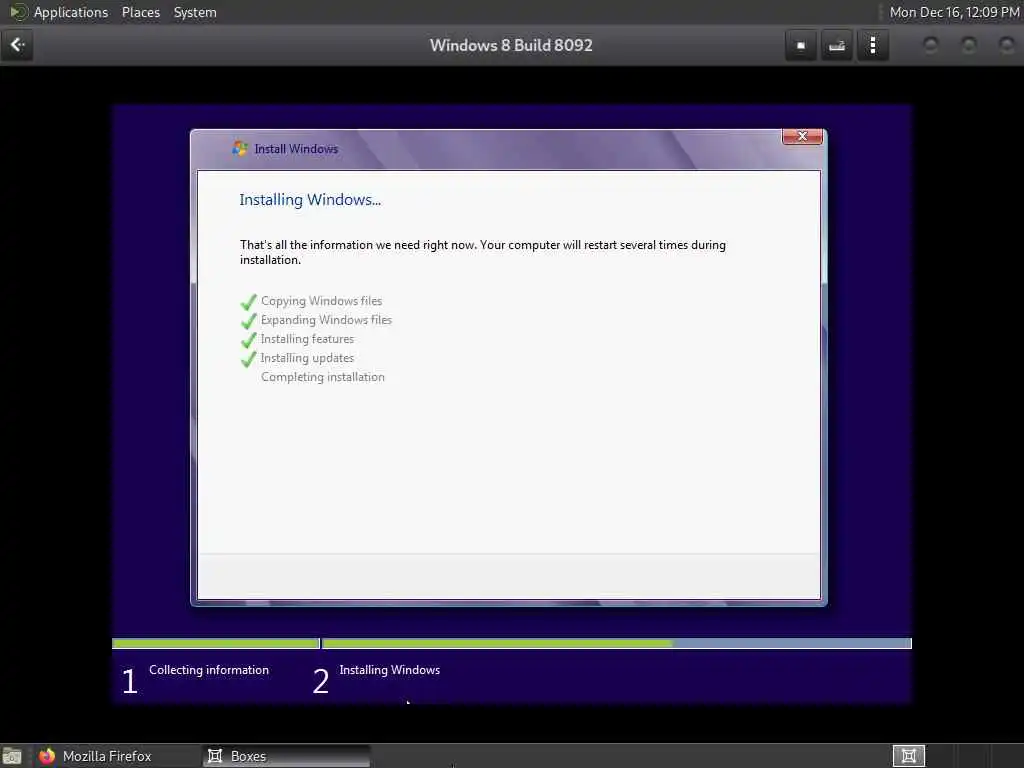Click the show desktop icon in bottom panel

coord(12,757)
